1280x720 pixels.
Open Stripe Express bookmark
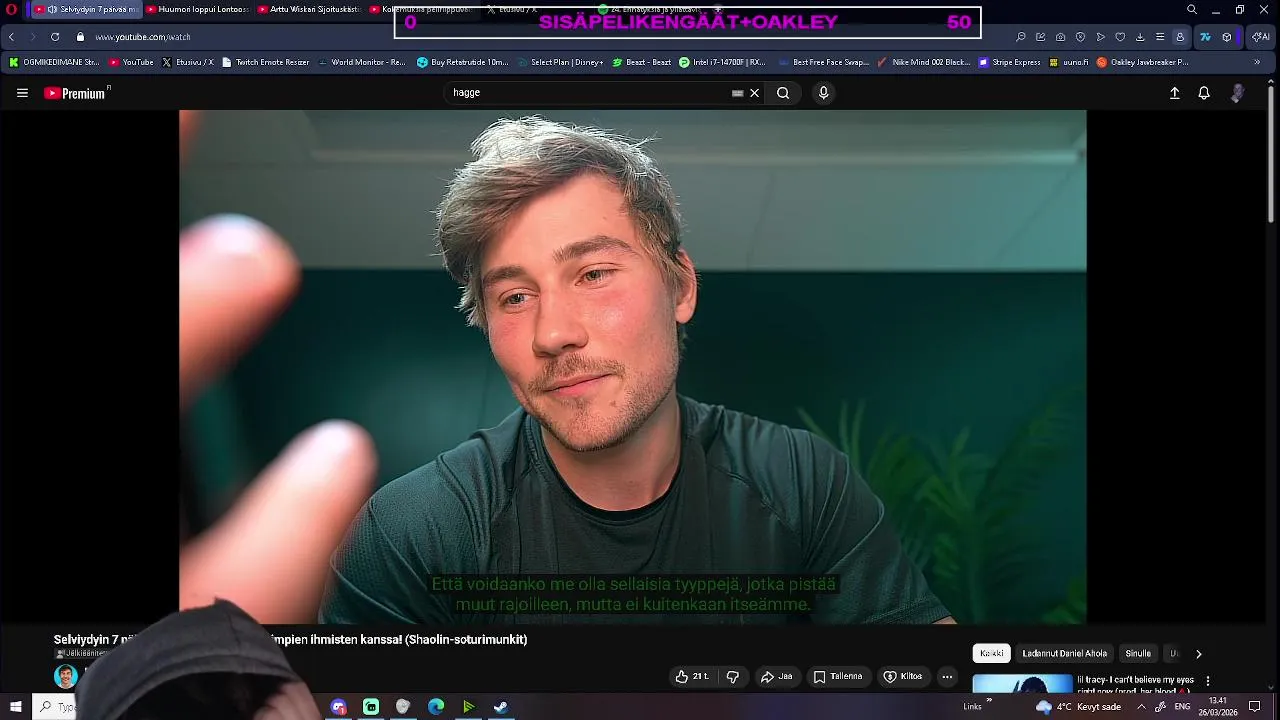1009,62
